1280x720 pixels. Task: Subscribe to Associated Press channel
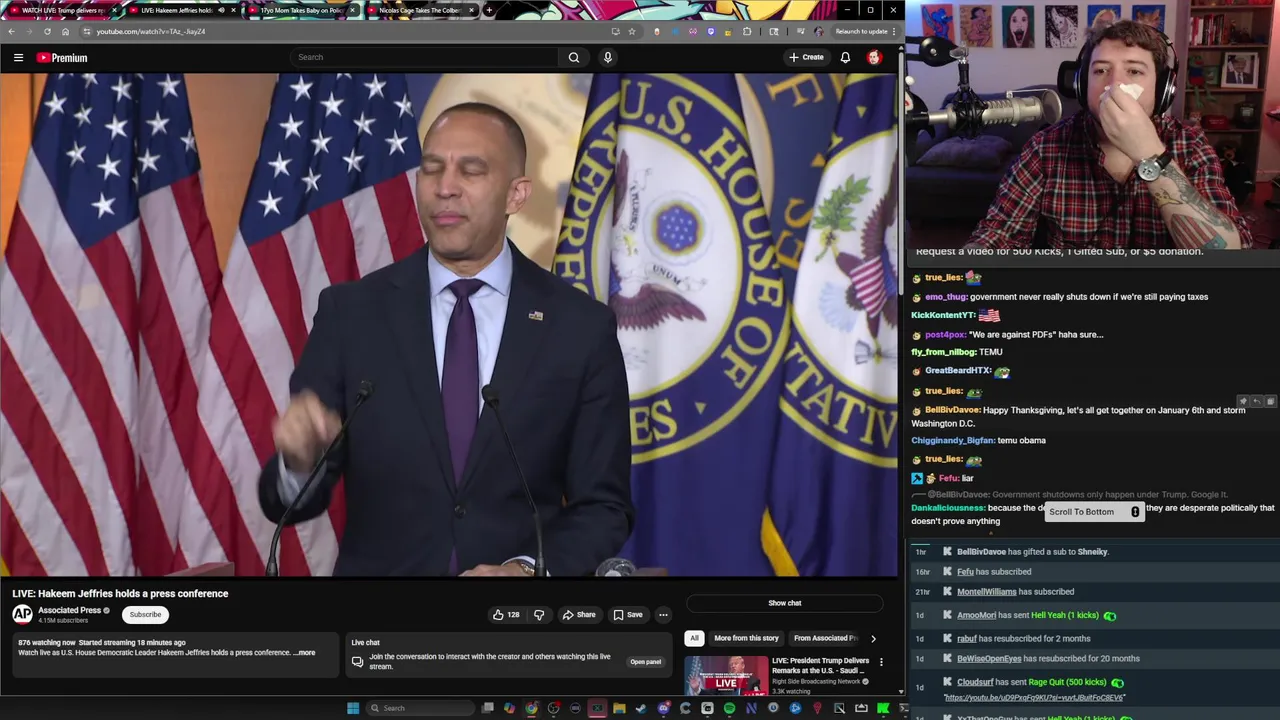(x=145, y=614)
